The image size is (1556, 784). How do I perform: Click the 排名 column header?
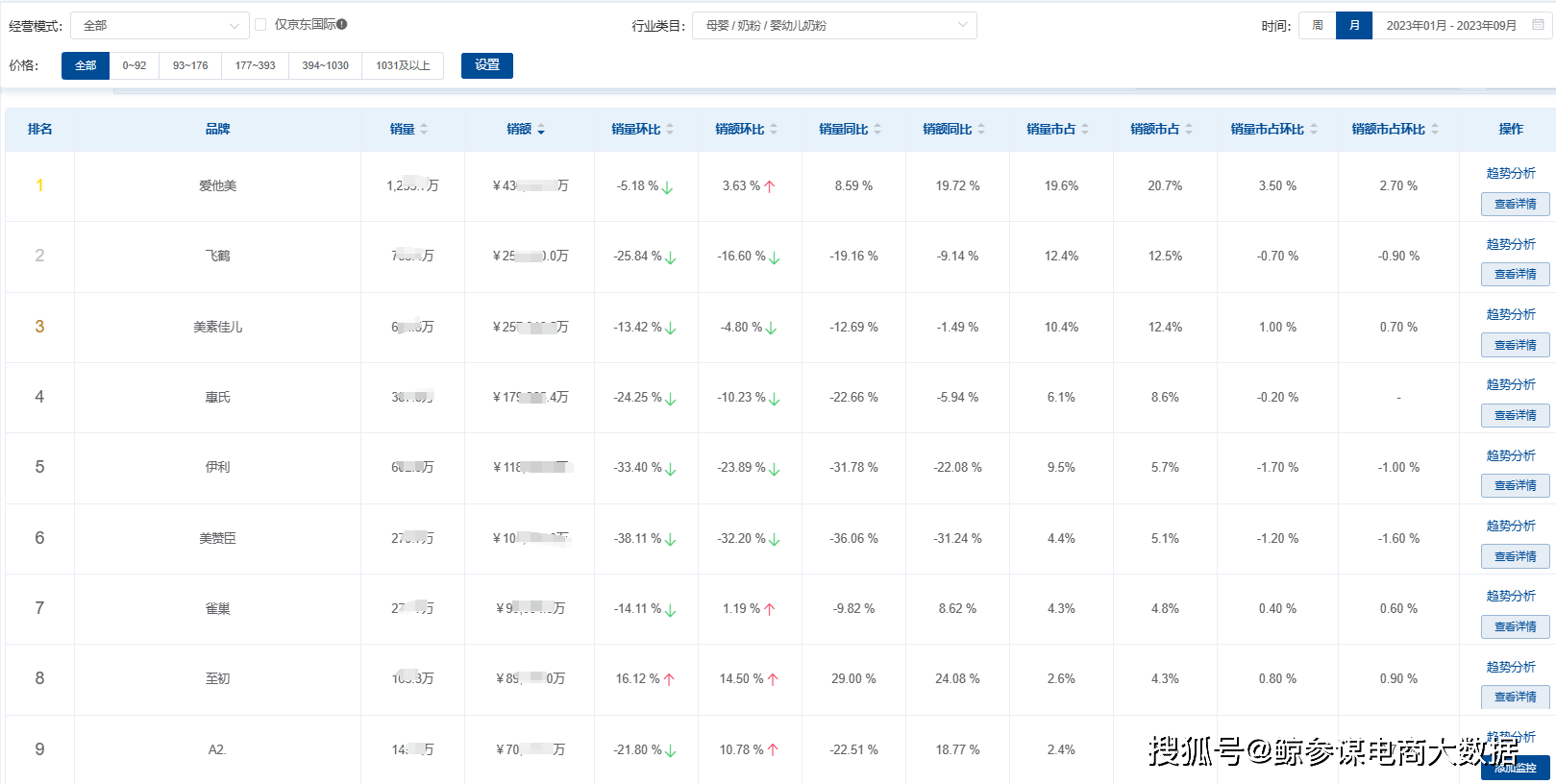point(39,130)
